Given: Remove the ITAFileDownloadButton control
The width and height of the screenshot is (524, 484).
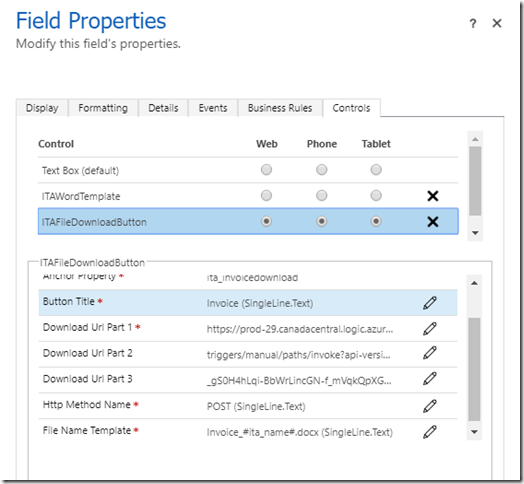Looking at the screenshot, I should click(x=433, y=222).
